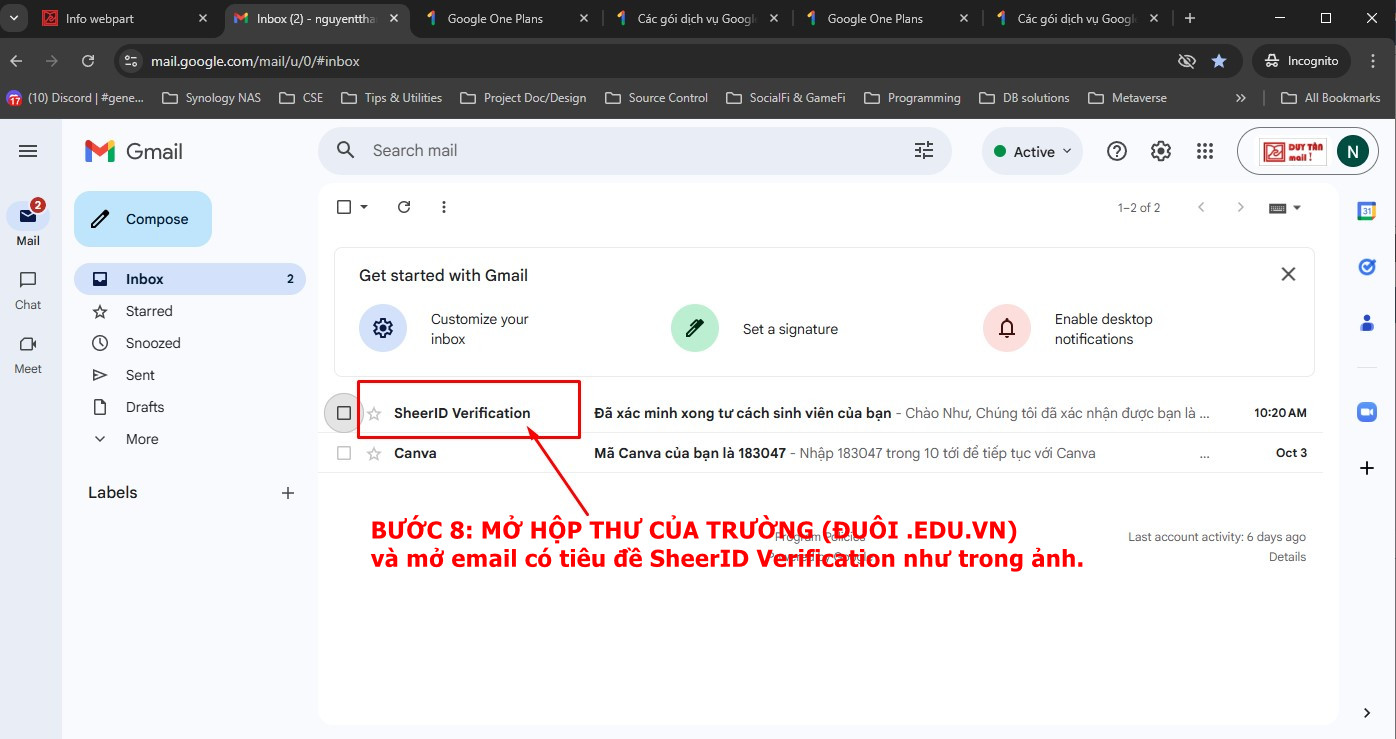Open Gmail settings gear icon

point(1160,151)
